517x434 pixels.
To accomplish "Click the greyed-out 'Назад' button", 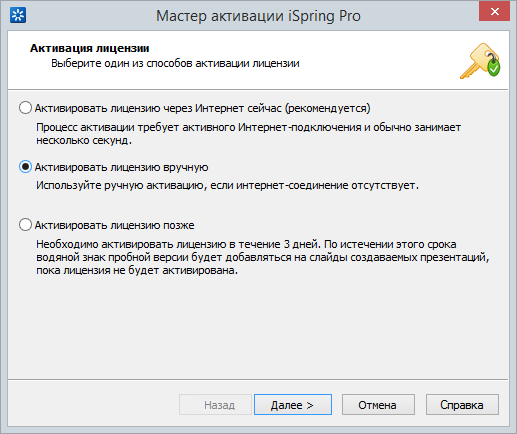I will pyautogui.click(x=215, y=405).
